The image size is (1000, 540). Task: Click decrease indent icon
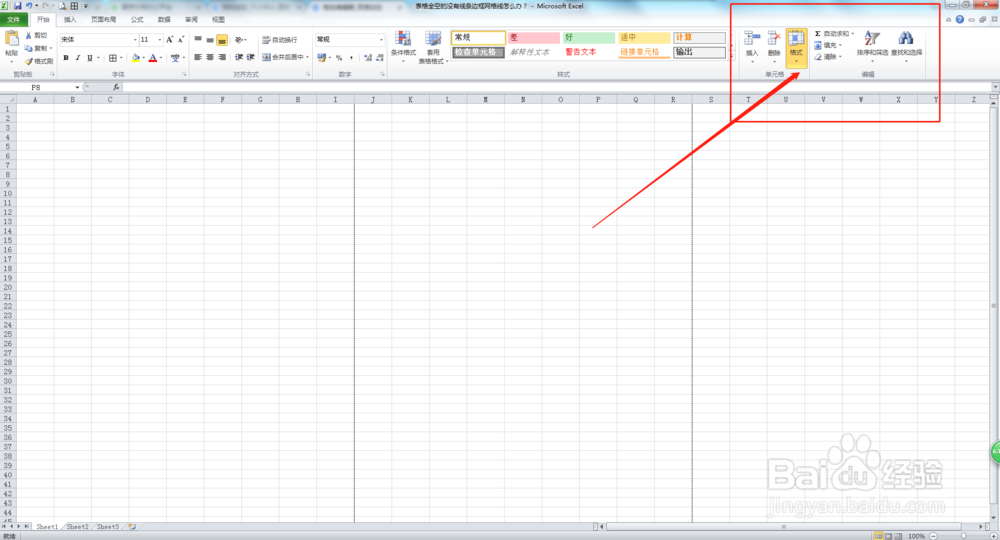(x=239, y=57)
